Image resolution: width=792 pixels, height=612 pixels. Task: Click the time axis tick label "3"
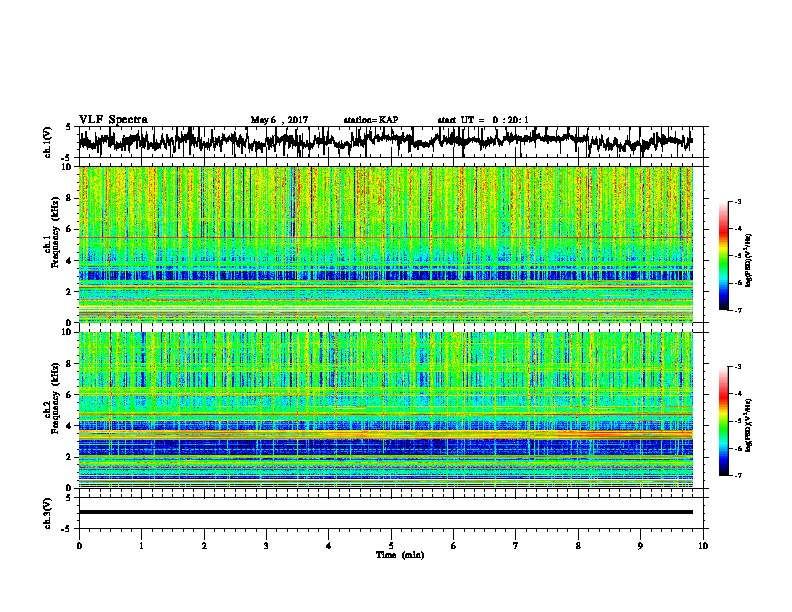pos(266,546)
